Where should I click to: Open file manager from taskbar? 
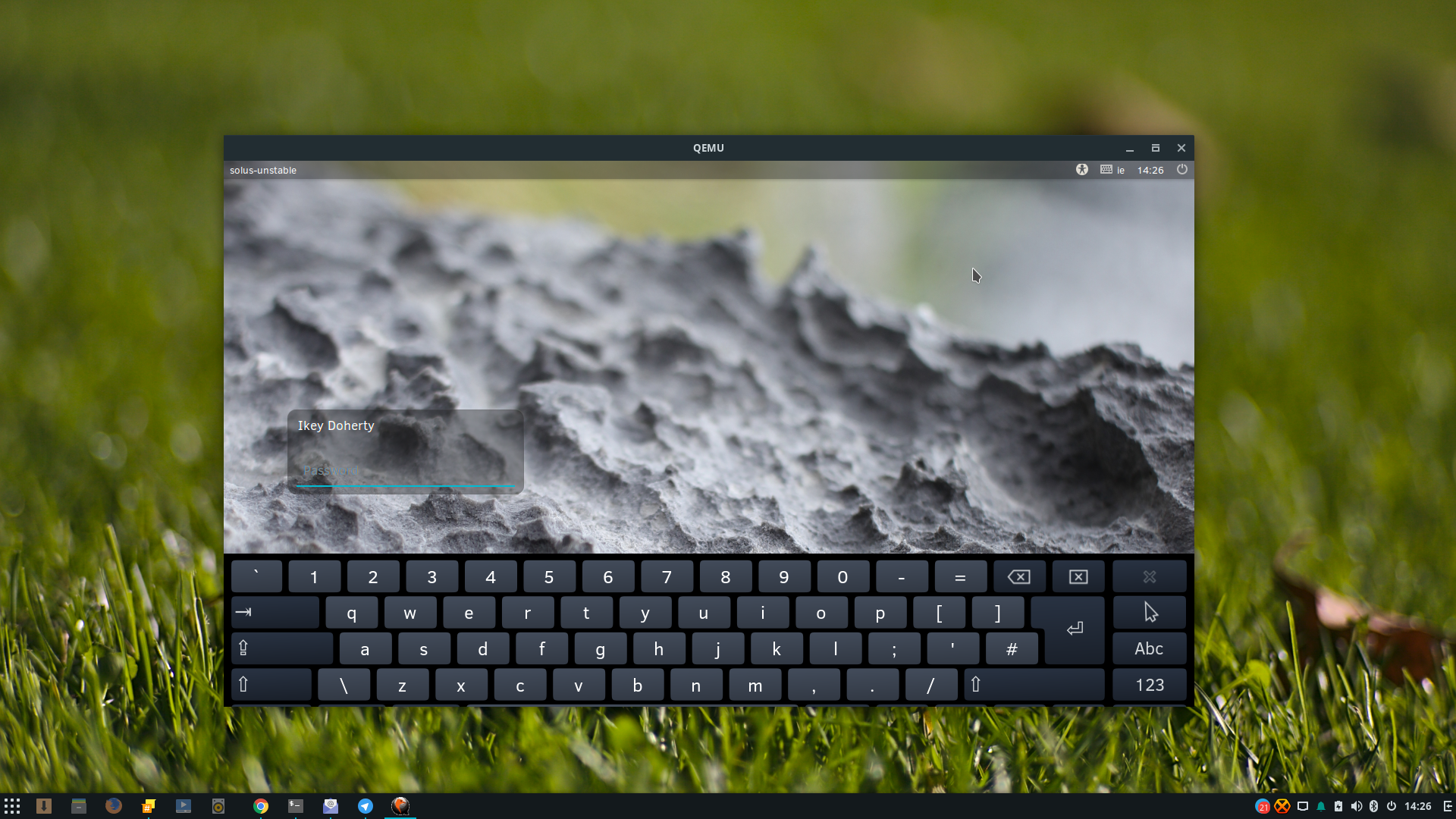click(79, 806)
